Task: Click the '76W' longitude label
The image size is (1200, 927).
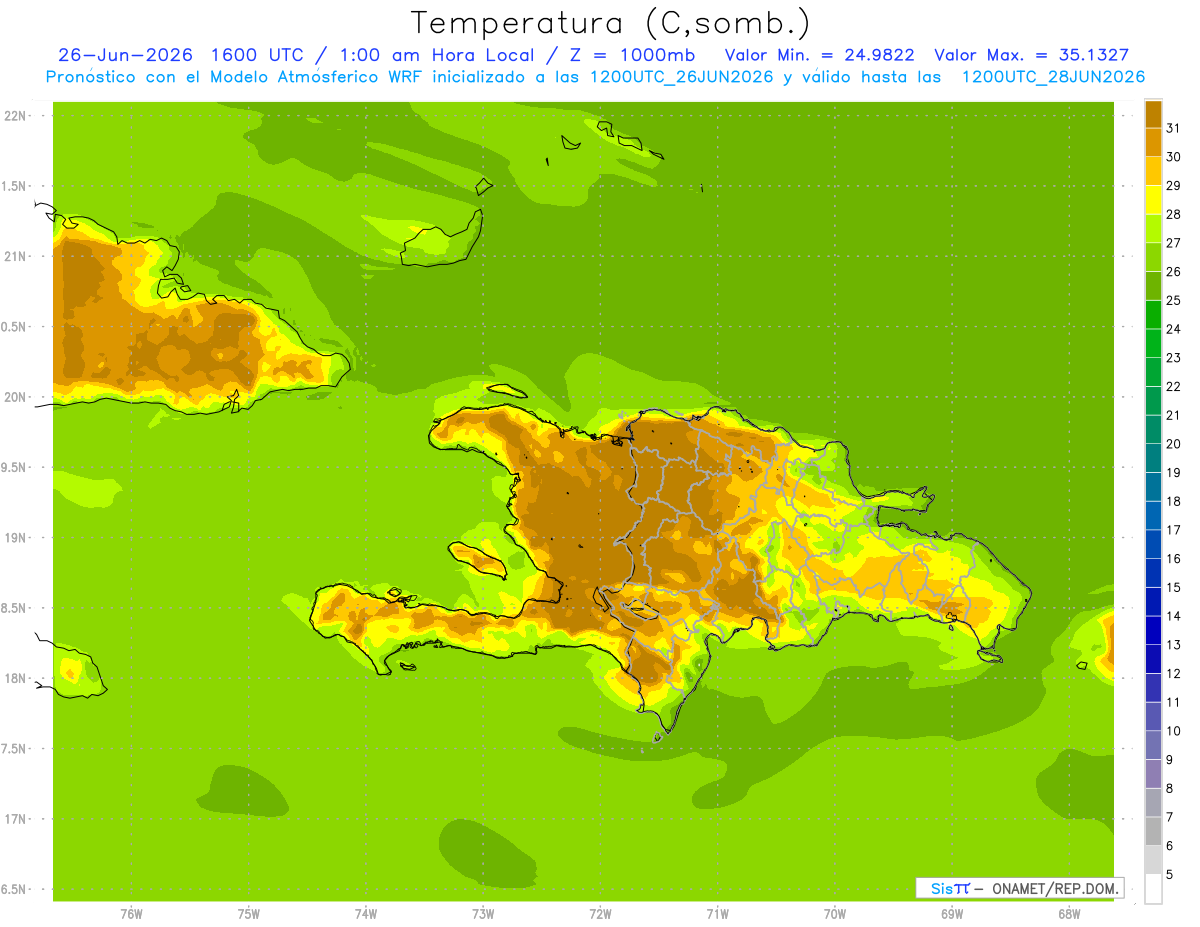Action: pyautogui.click(x=131, y=914)
